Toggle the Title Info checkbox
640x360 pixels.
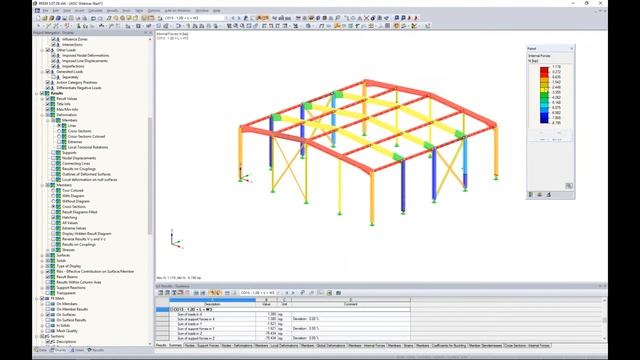tap(48, 104)
